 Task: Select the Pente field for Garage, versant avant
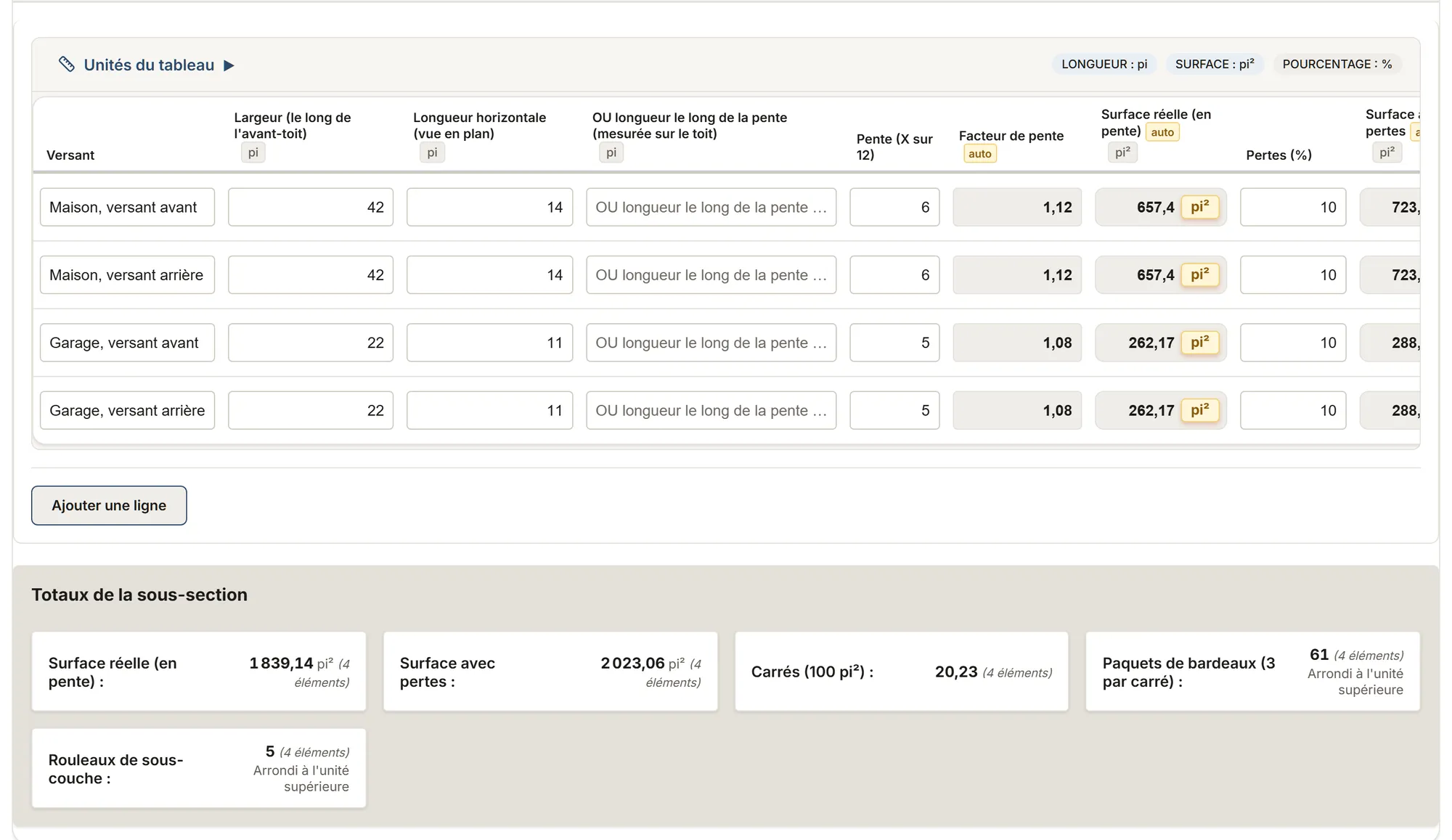(894, 342)
